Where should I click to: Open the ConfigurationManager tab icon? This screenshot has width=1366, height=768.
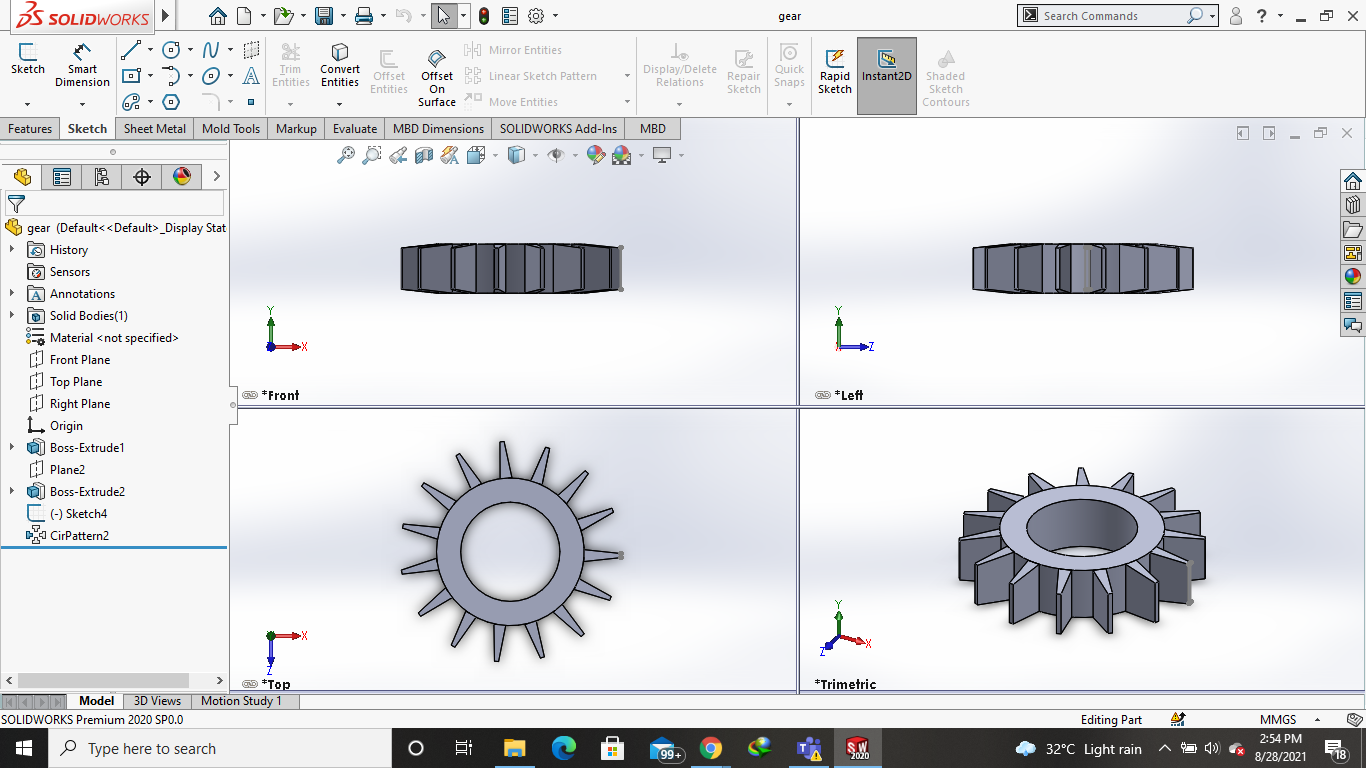101,177
